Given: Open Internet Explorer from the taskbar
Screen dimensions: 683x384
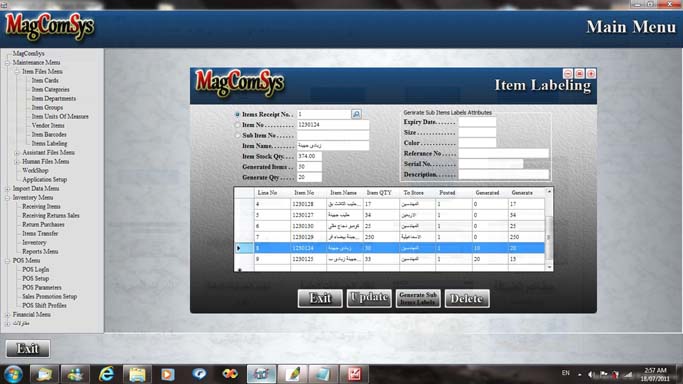Looking at the screenshot, I should pos(106,374).
